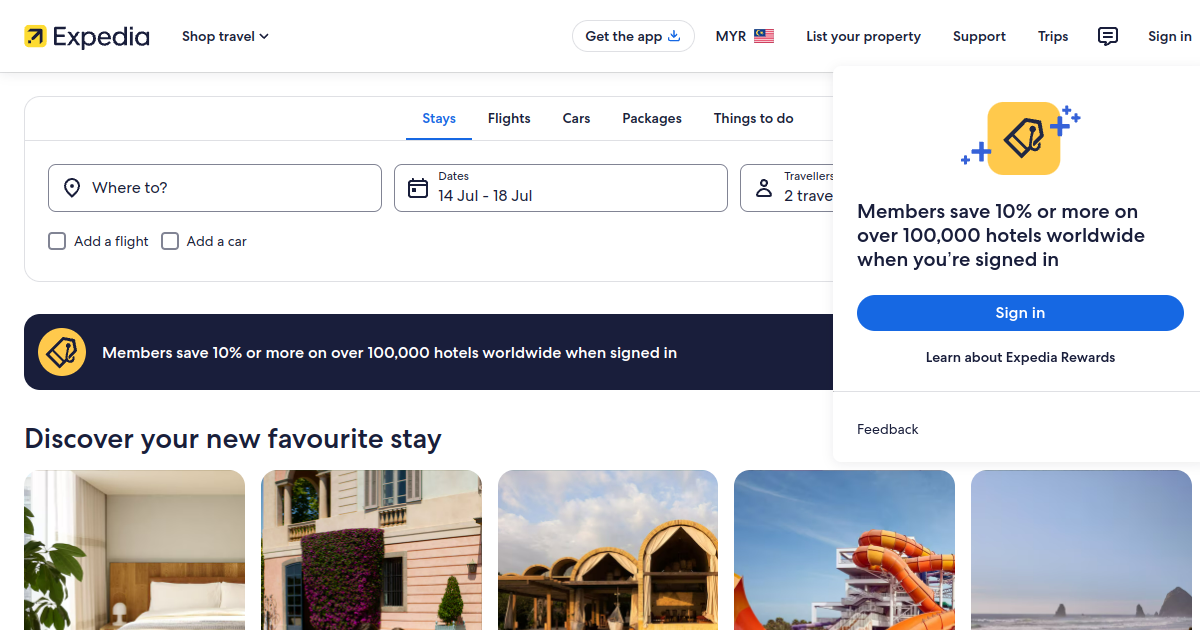Open the calendar icon in Dates field
1200x630 pixels.
click(x=418, y=188)
